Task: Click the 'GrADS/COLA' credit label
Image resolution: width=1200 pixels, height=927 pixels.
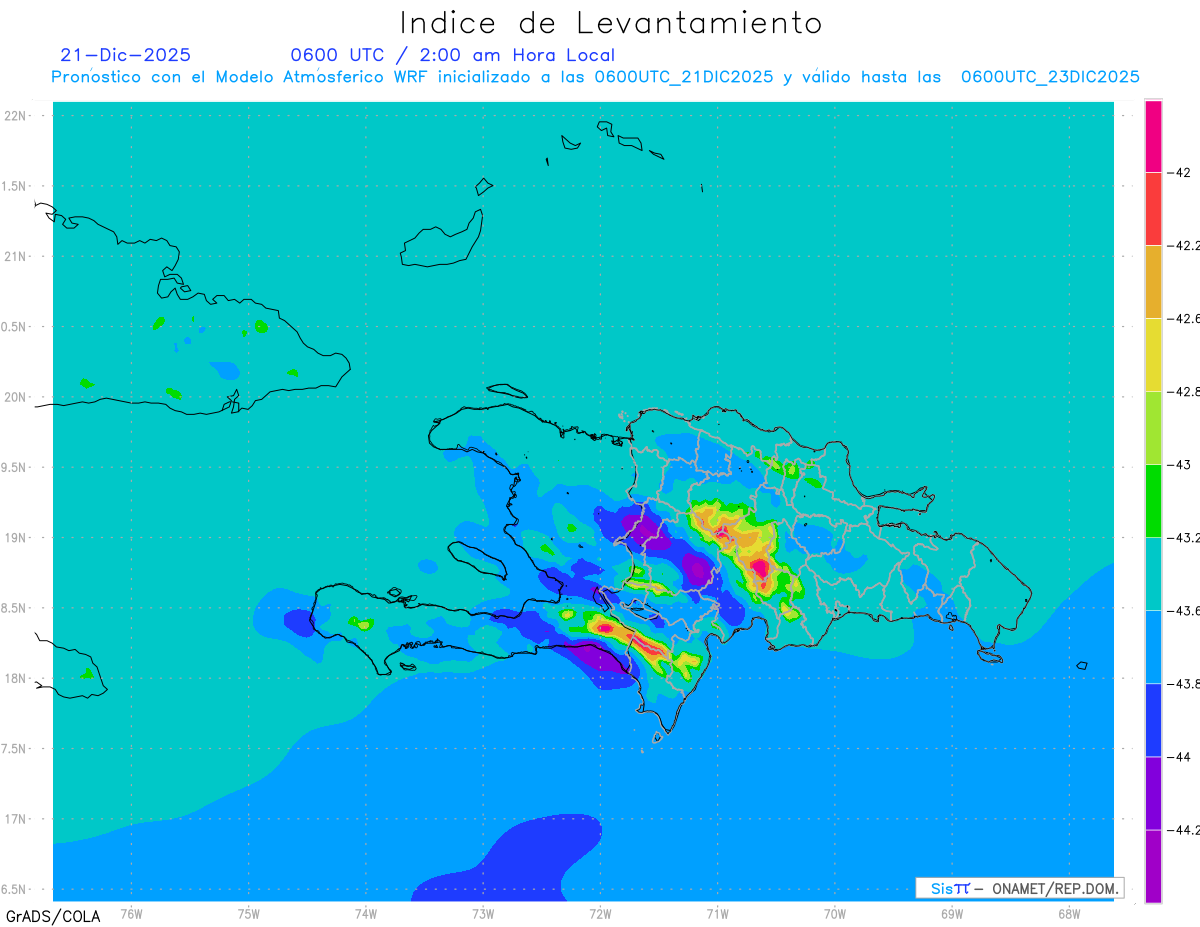Action: point(53,916)
